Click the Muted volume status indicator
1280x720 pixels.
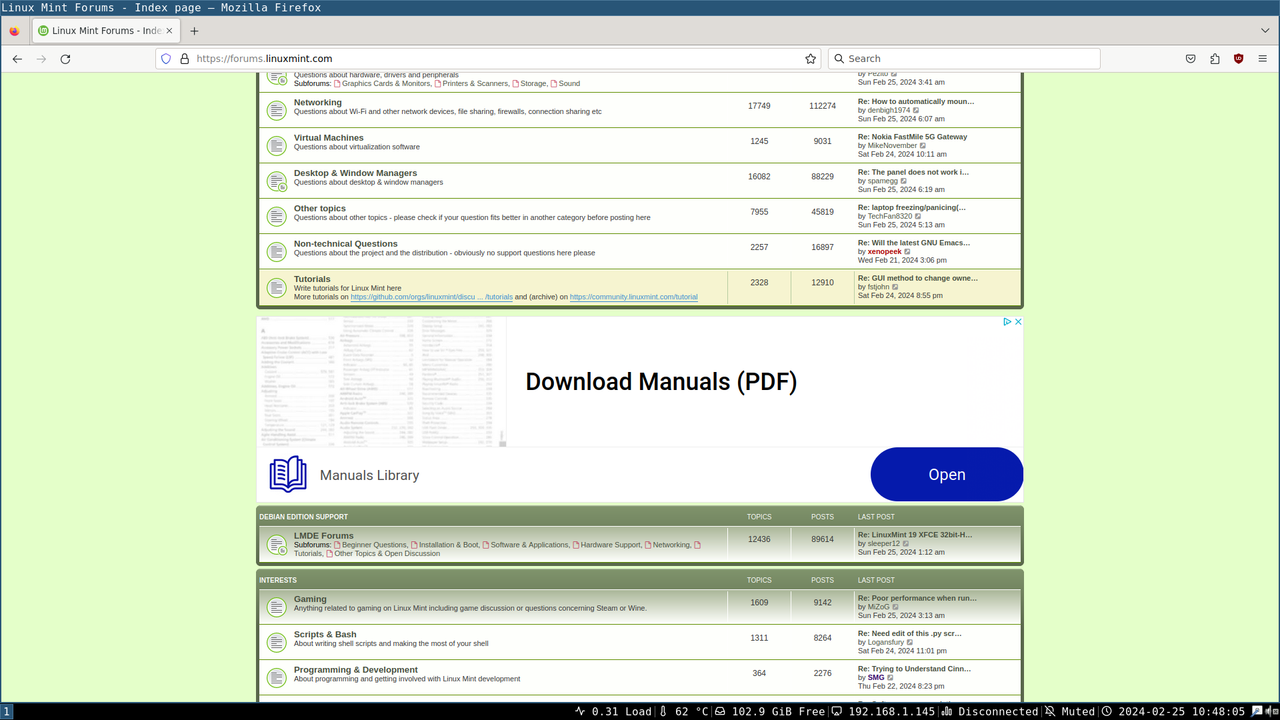click(x=1070, y=712)
